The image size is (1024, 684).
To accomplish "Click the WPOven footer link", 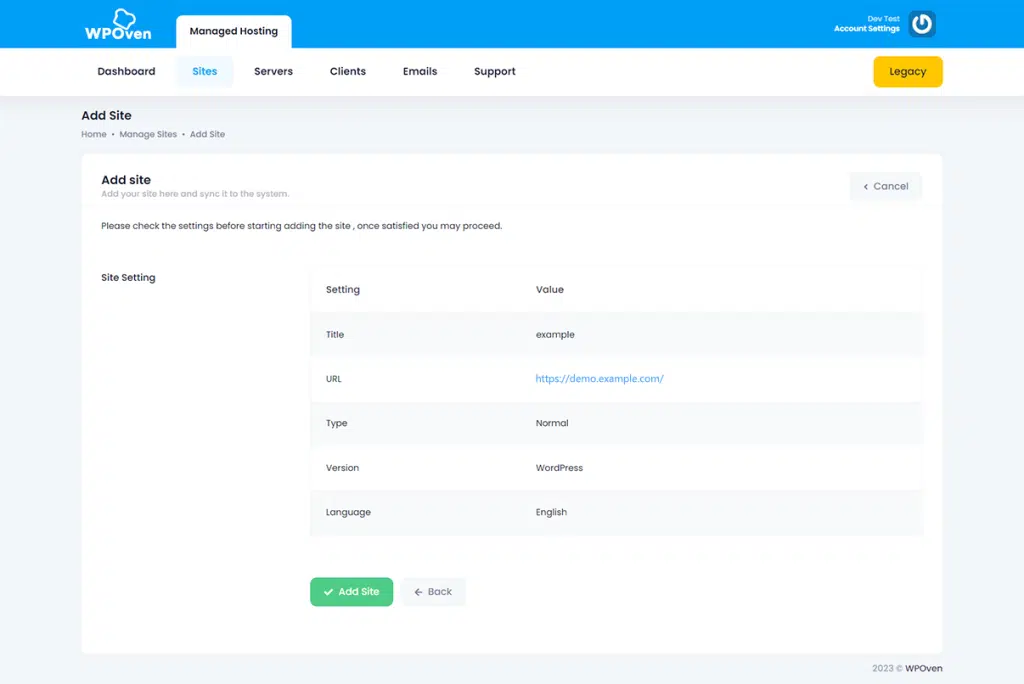I will point(923,668).
